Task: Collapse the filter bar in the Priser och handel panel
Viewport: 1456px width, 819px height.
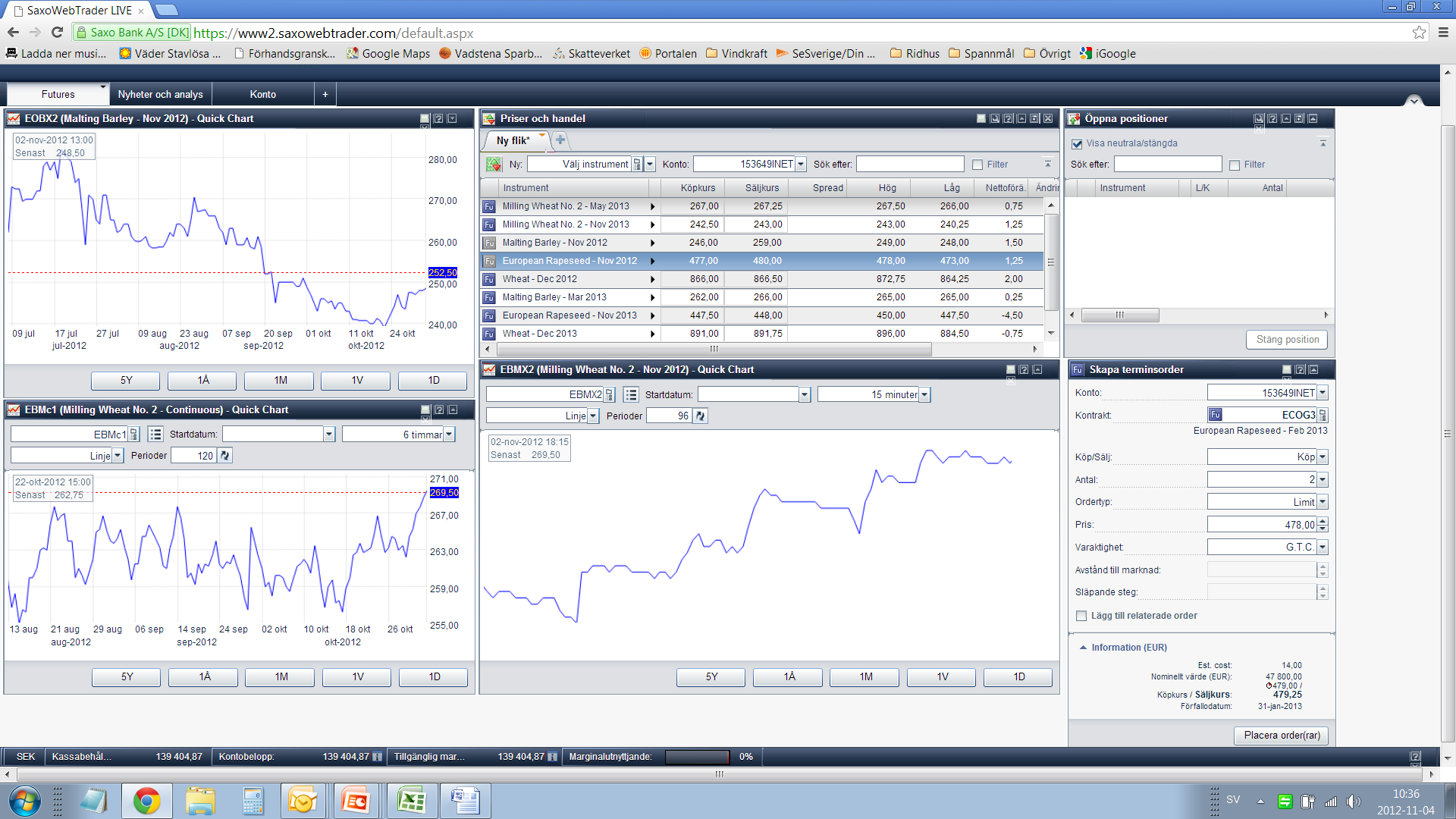Action: (x=1047, y=164)
